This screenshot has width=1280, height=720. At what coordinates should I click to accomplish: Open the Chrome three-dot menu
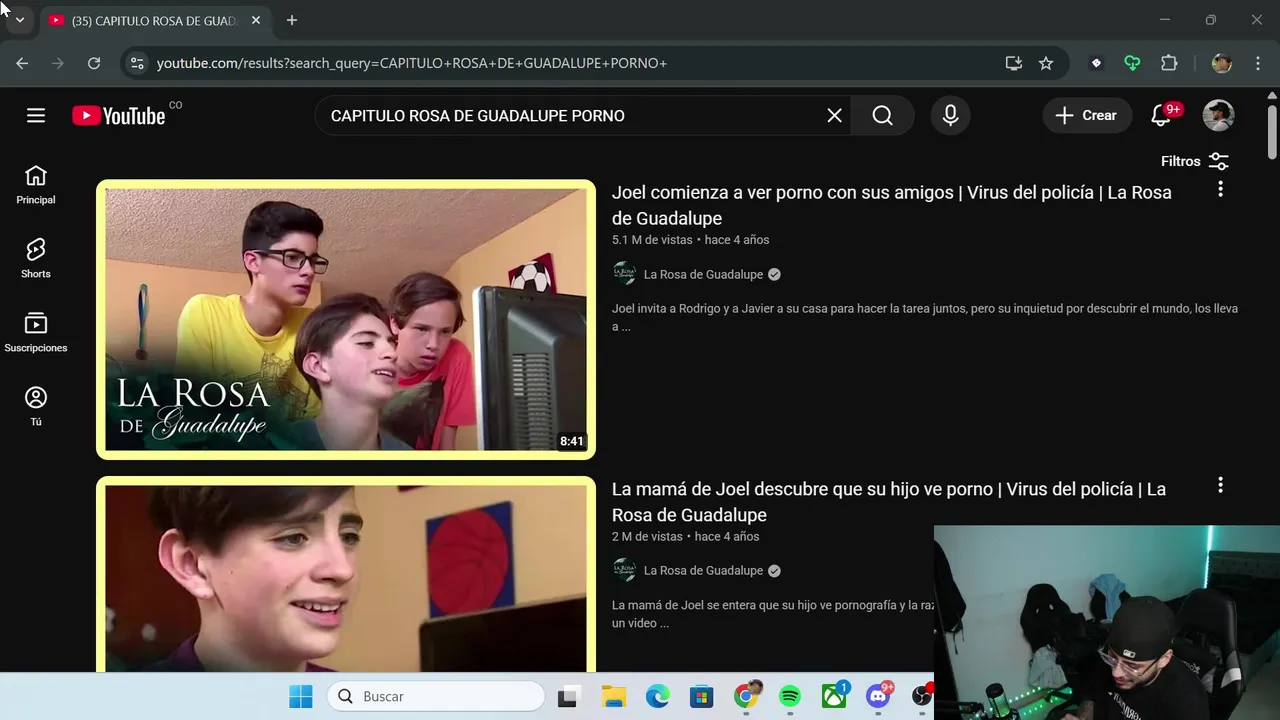click(x=1257, y=63)
